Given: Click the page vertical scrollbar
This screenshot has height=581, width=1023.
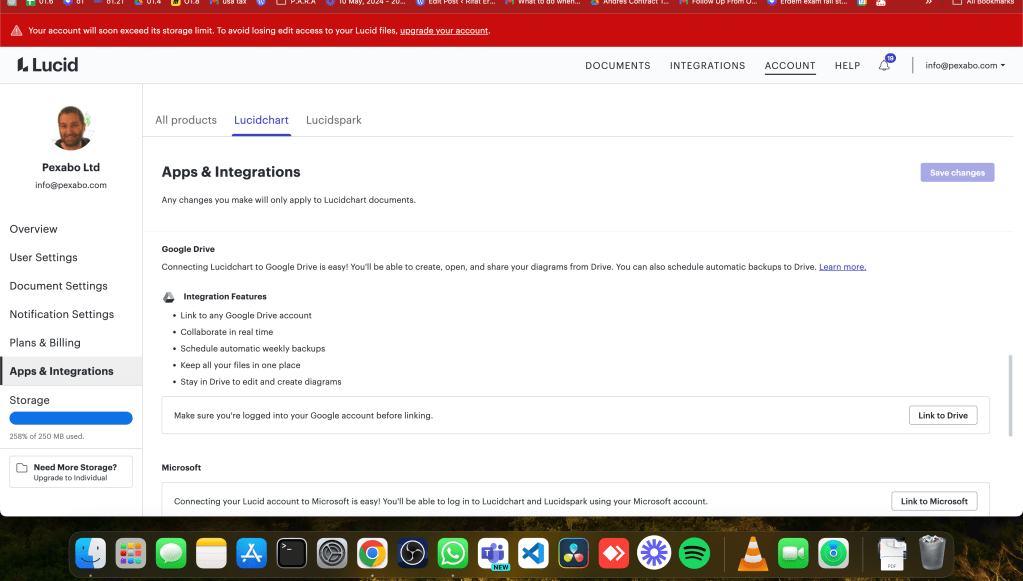Looking at the screenshot, I should (1011, 395).
